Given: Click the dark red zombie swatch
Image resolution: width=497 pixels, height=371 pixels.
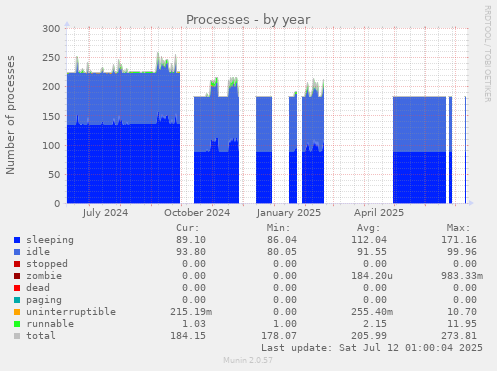Looking at the screenshot, I should tap(17, 276).
